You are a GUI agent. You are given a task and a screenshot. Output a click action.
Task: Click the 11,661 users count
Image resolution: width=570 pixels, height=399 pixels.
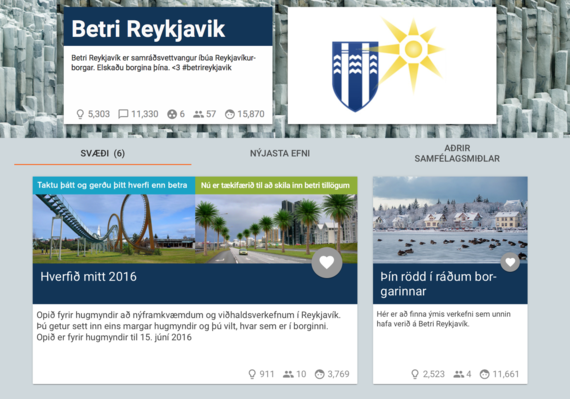506,374
